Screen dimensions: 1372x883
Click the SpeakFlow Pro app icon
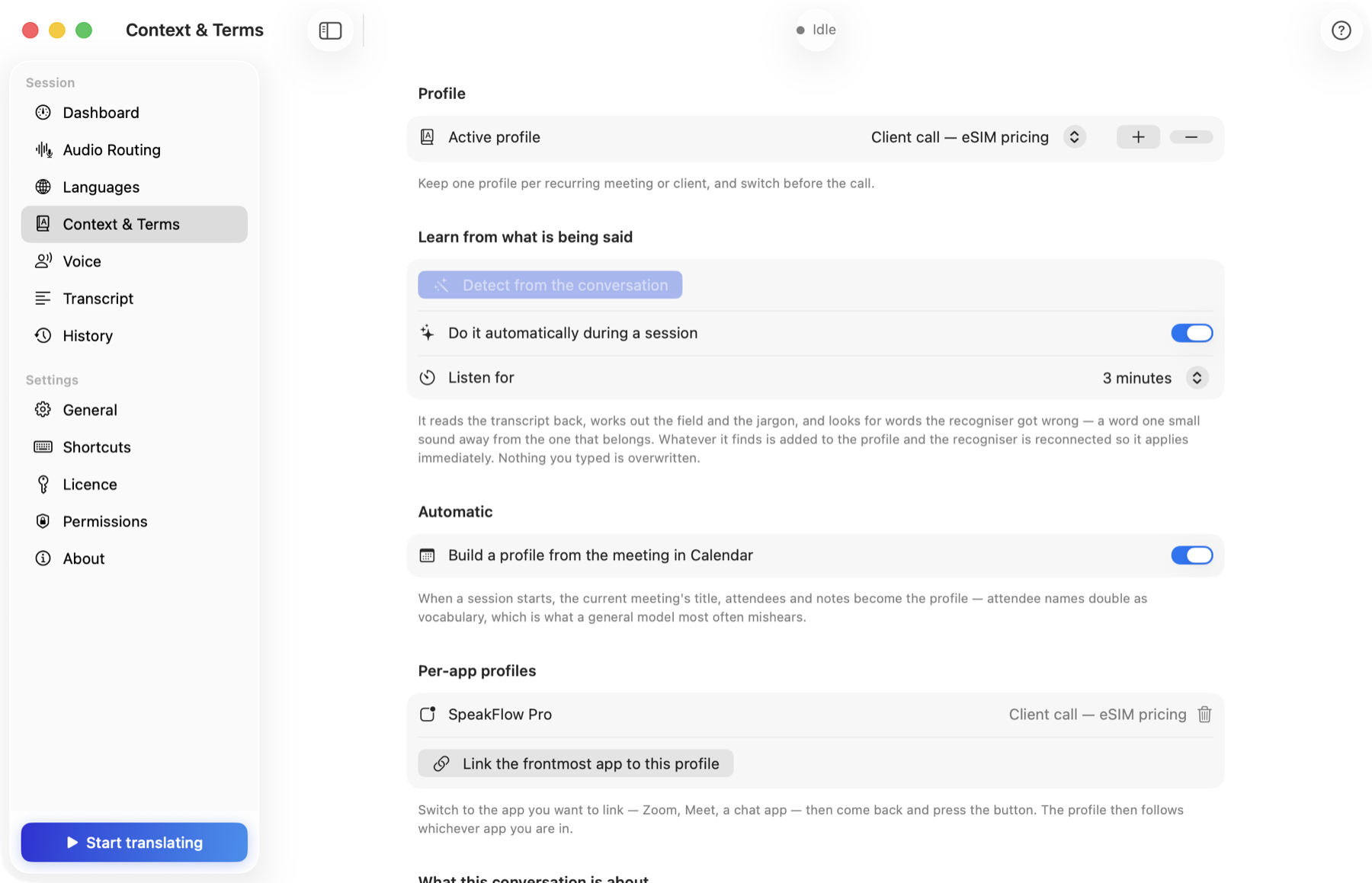[x=428, y=715]
